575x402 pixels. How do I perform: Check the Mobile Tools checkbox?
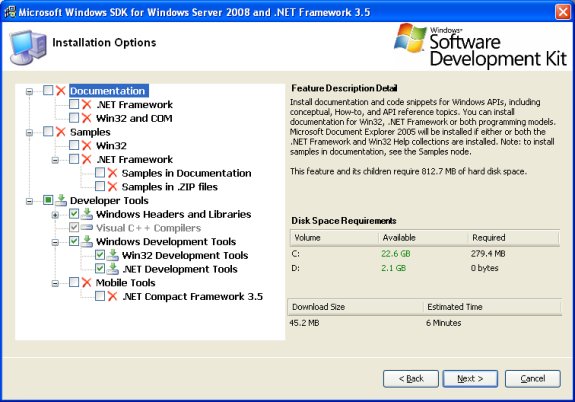(x=74, y=282)
